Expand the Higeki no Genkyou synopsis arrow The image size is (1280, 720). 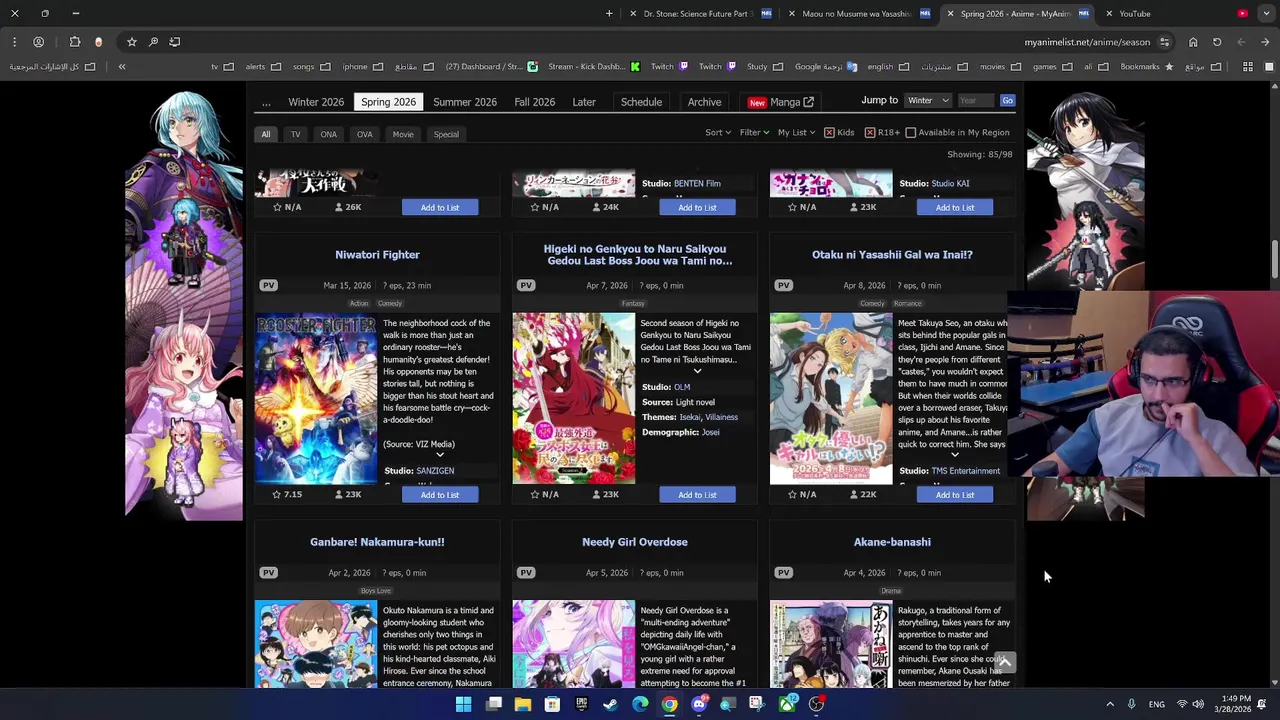[x=697, y=371]
